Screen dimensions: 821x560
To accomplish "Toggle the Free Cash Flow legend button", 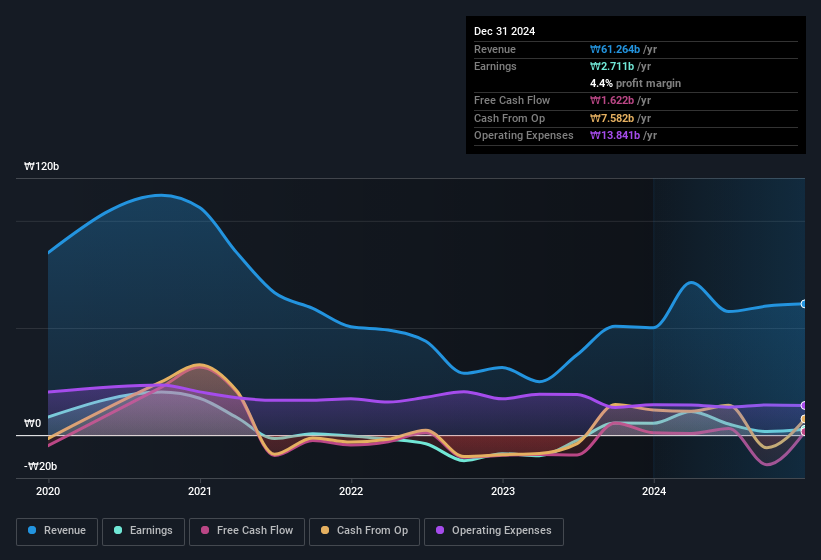I will [247, 531].
